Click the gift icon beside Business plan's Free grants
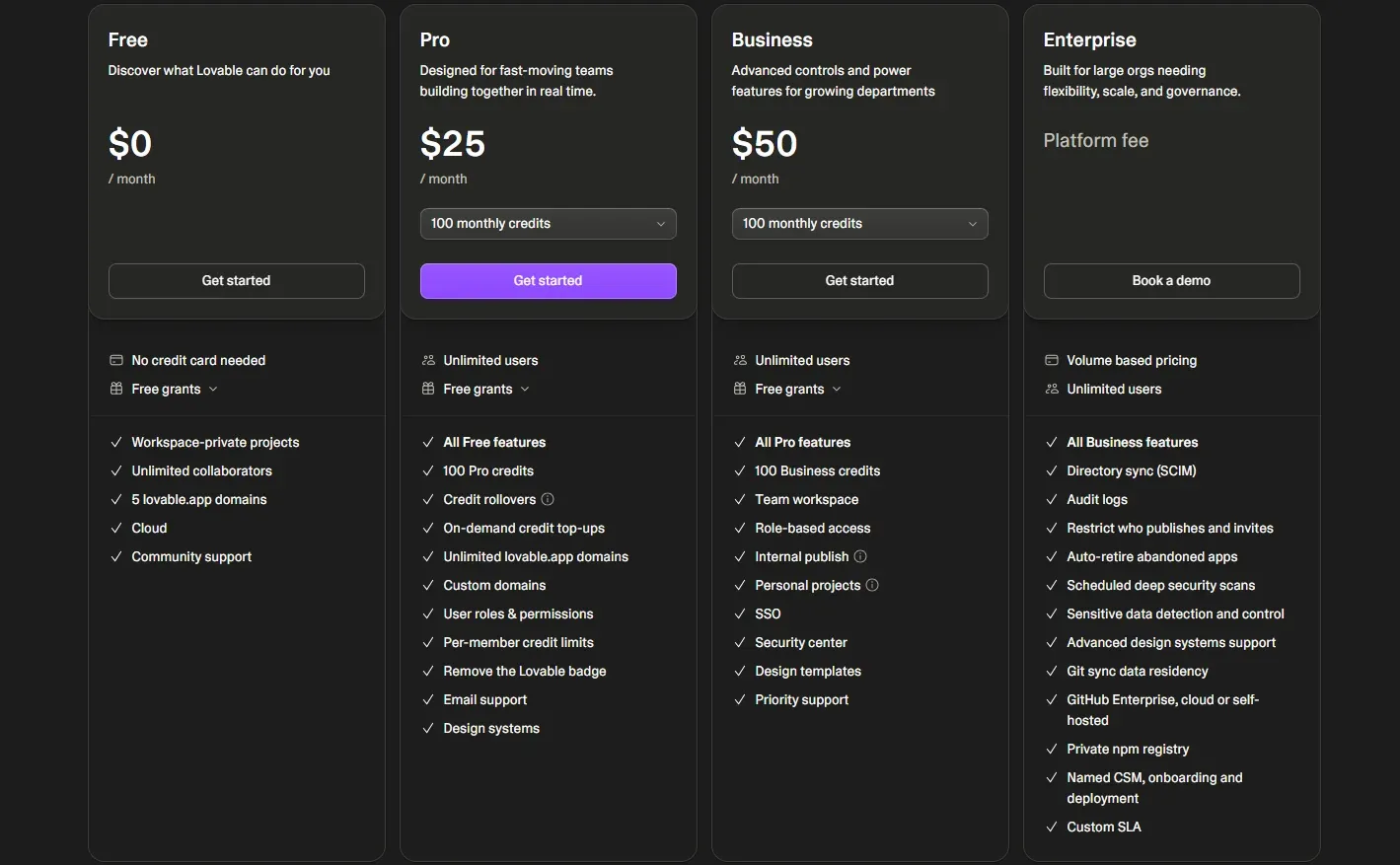1400x865 pixels. click(740, 389)
